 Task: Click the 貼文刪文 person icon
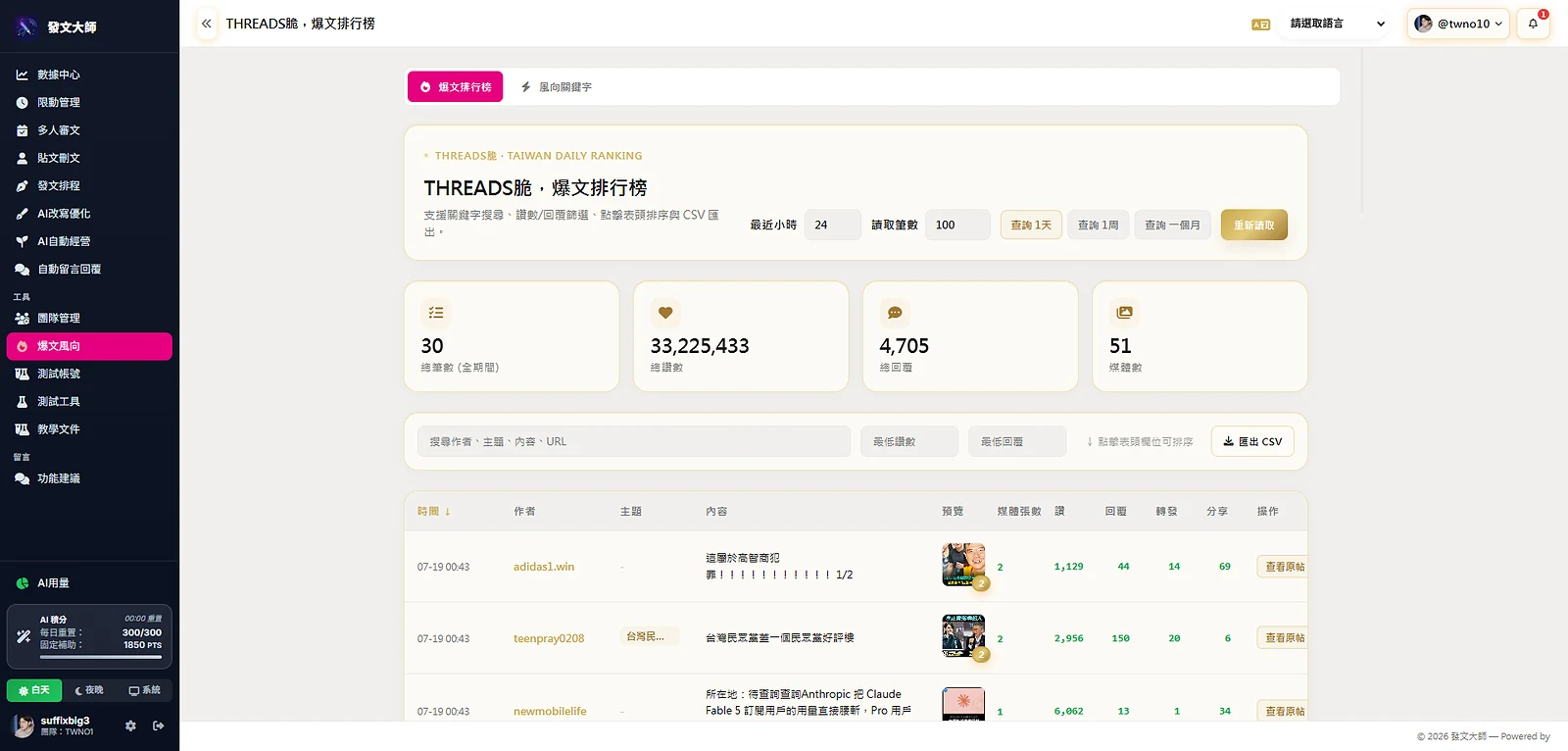tap(22, 158)
